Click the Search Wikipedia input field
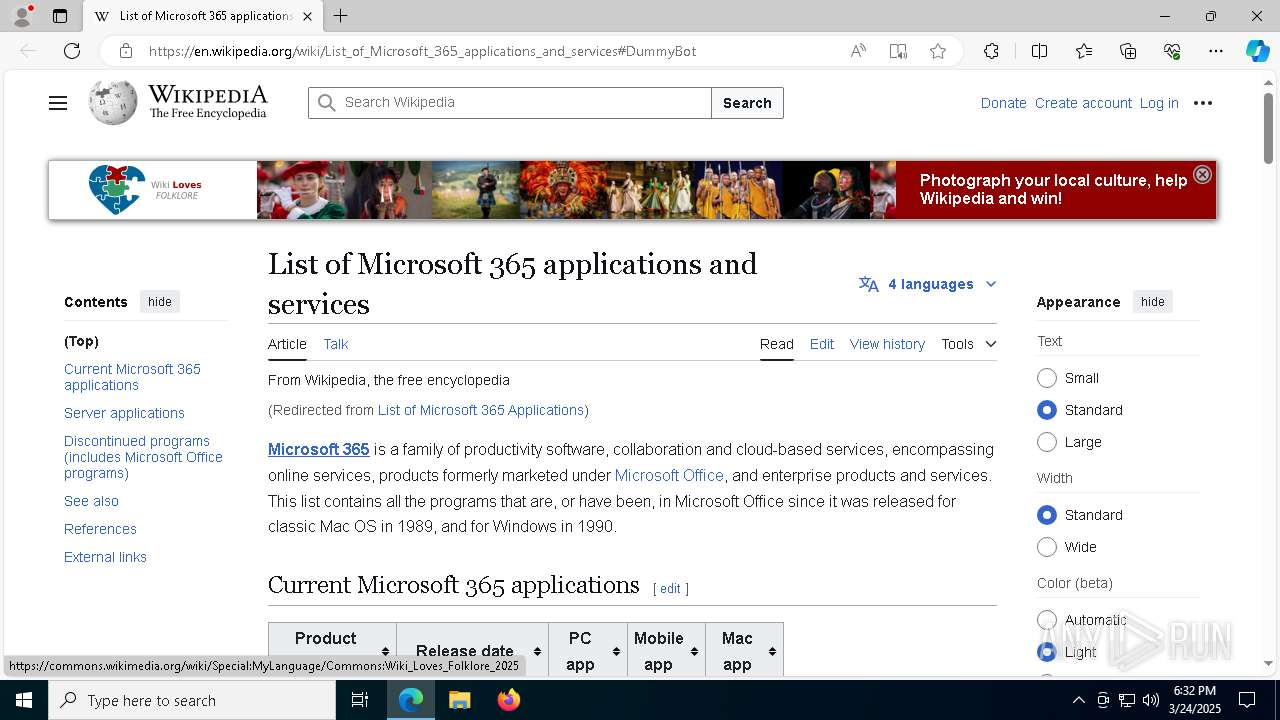Screen dimensions: 1280x720 click(x=510, y=103)
